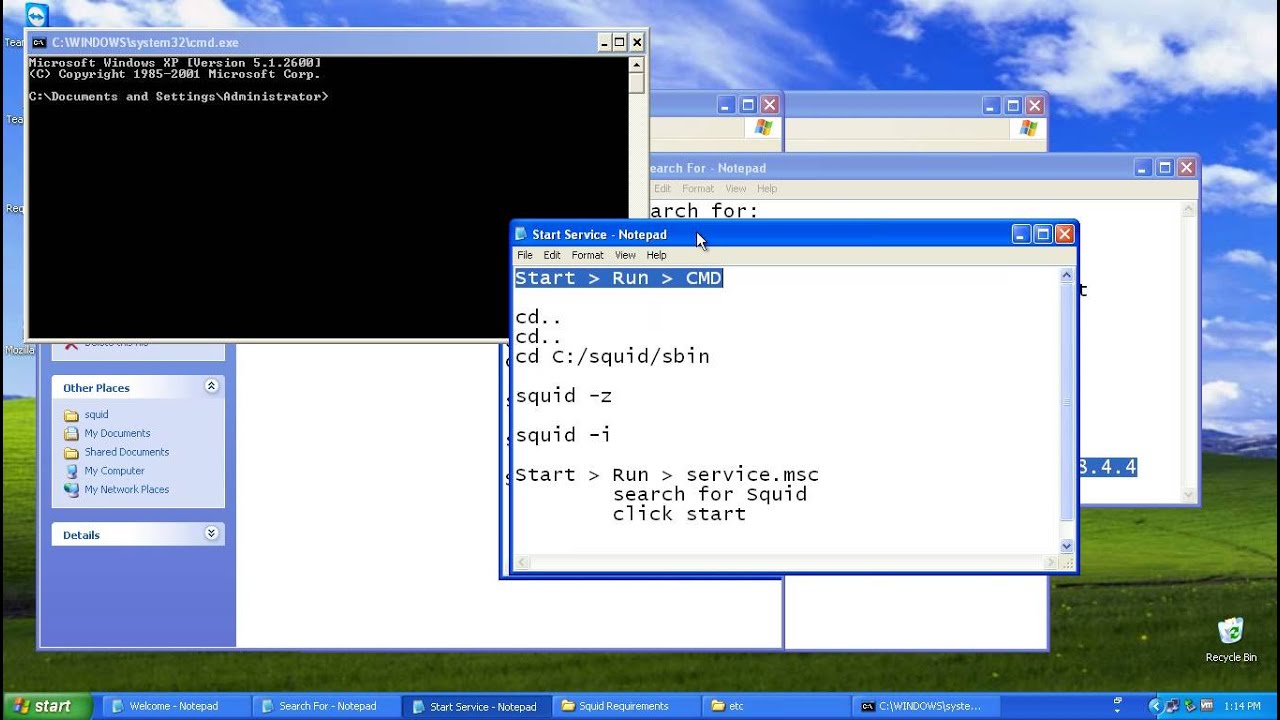
Task: Open the Recycle Bin desktop icon
Action: coord(1230,631)
